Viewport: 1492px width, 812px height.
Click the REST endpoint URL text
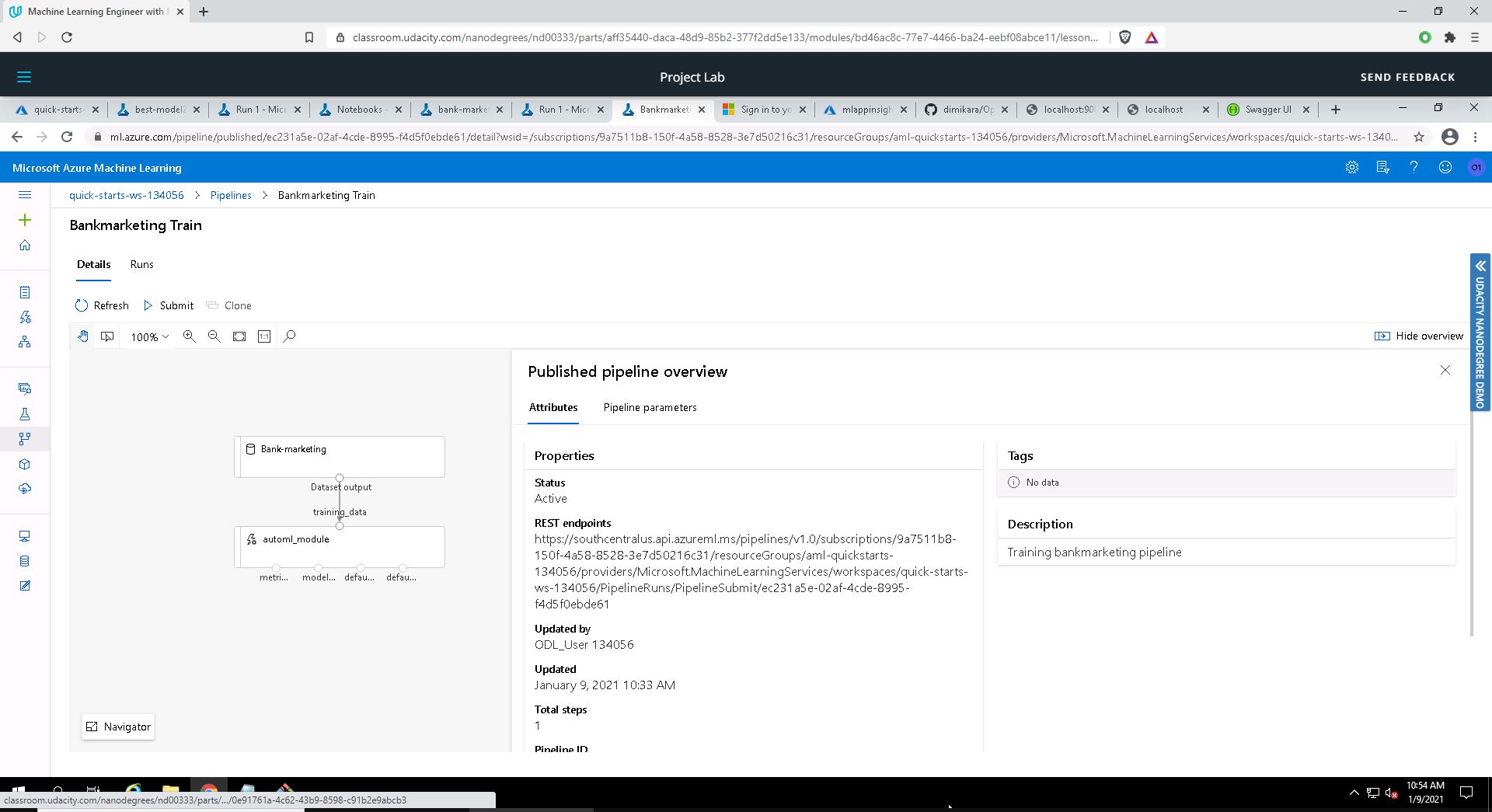click(x=751, y=571)
